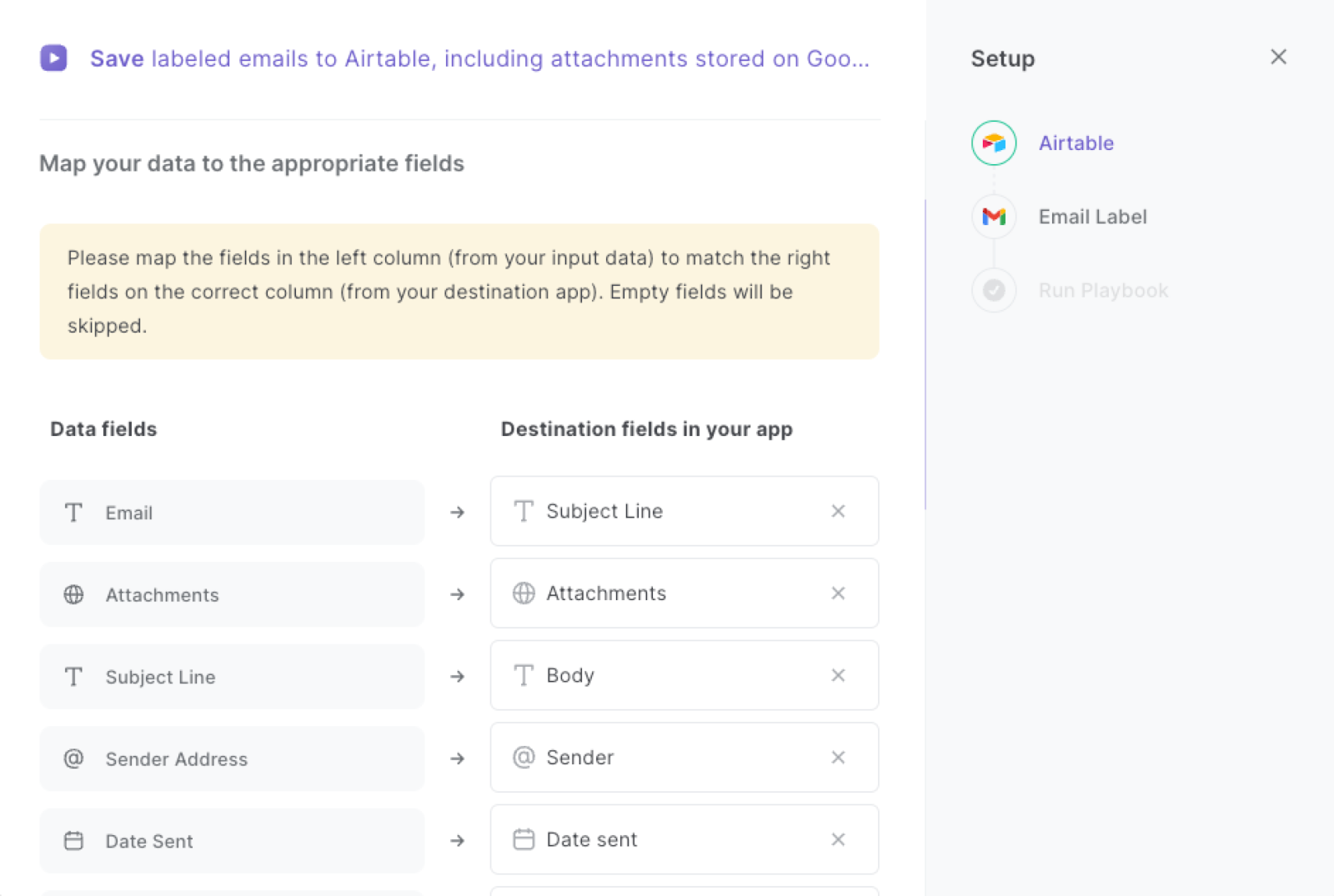Click the globe icon on the Attachments data field
The width and height of the screenshot is (1334, 896).
click(73, 594)
